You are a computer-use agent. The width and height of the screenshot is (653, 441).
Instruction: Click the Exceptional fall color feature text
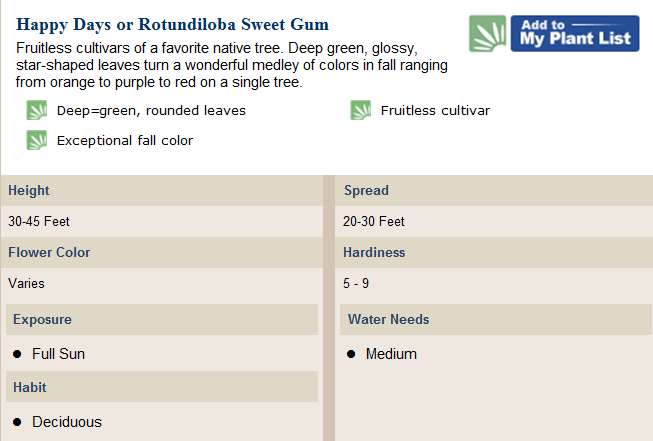[125, 141]
